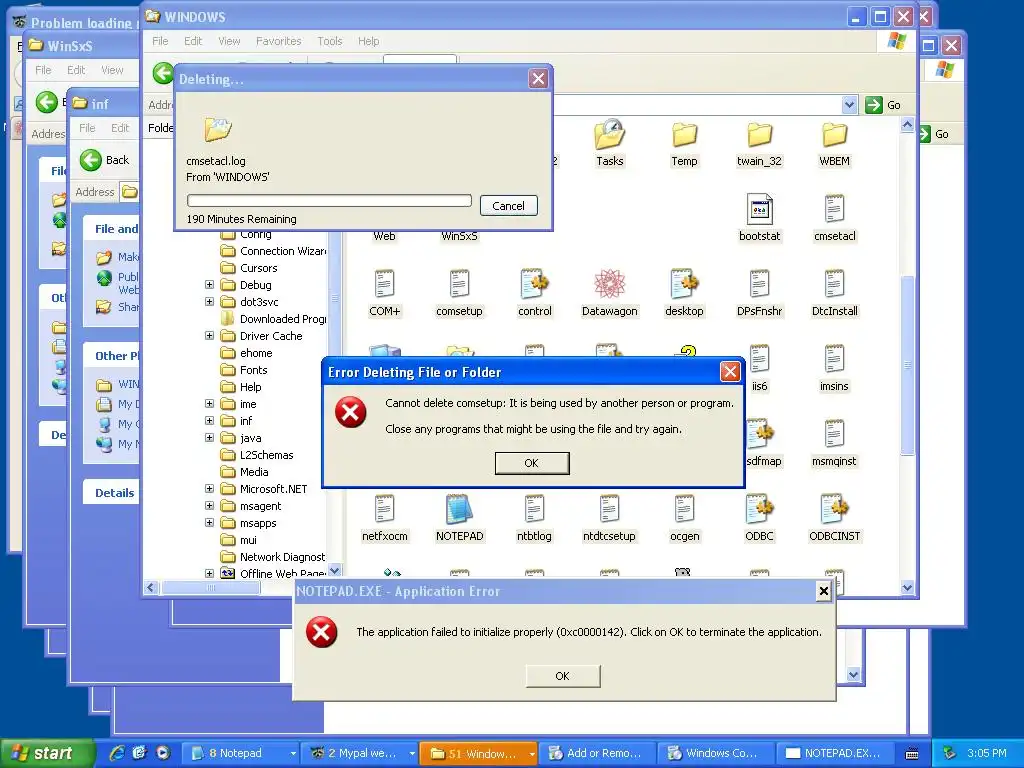Click Go button in WINDOWS window
Viewport: 1024px width, 768px height.
coord(884,105)
